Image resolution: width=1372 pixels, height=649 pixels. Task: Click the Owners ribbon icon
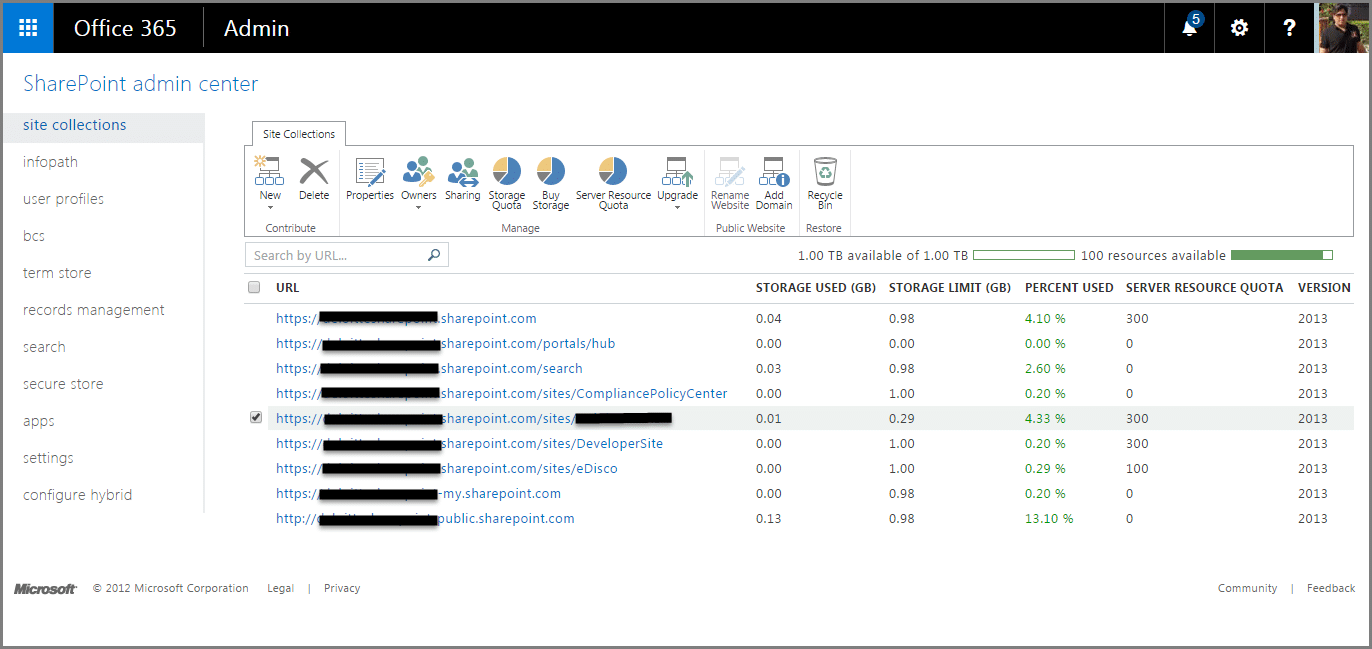(419, 172)
